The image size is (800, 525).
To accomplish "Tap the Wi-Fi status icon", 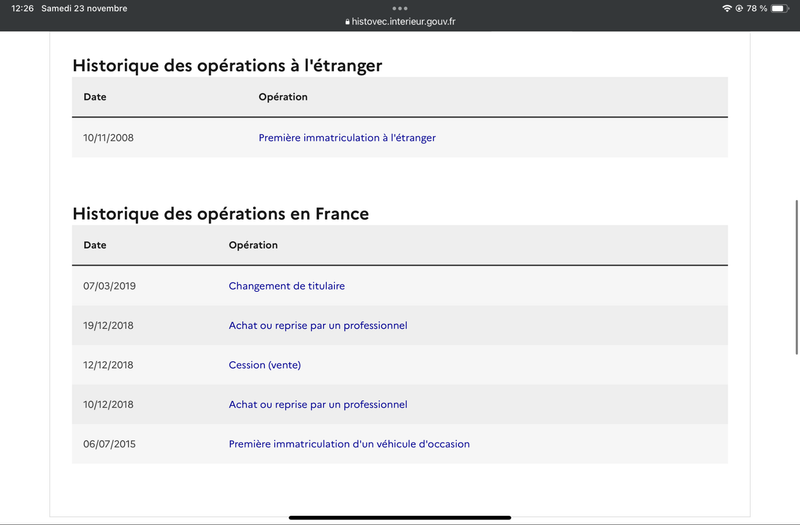I will [727, 8].
